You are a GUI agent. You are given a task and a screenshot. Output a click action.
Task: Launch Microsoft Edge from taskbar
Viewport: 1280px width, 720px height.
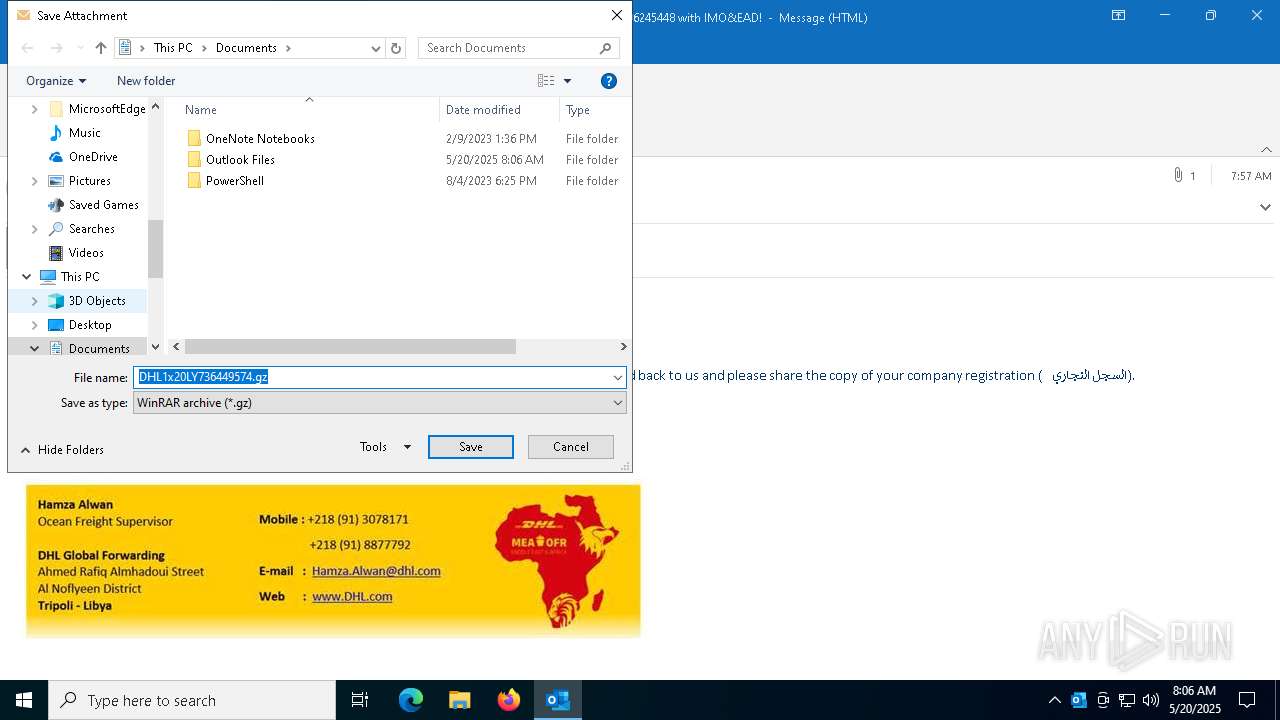pyautogui.click(x=411, y=700)
